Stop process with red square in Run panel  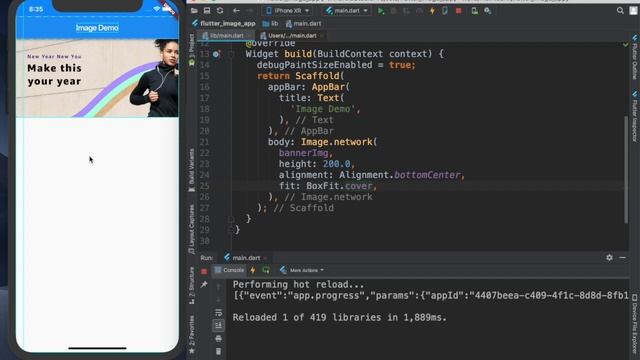(204, 271)
